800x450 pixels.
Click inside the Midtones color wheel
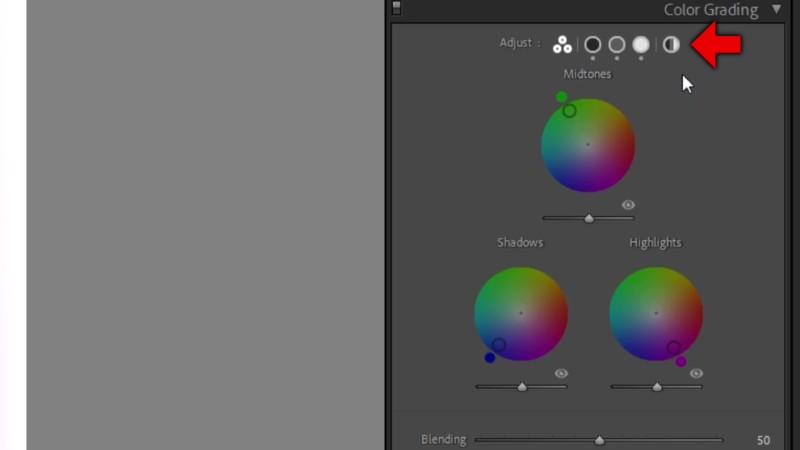point(588,145)
